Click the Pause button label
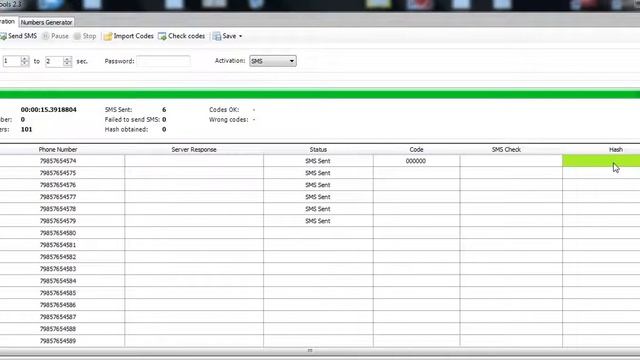The image size is (640, 360). [x=60, y=36]
